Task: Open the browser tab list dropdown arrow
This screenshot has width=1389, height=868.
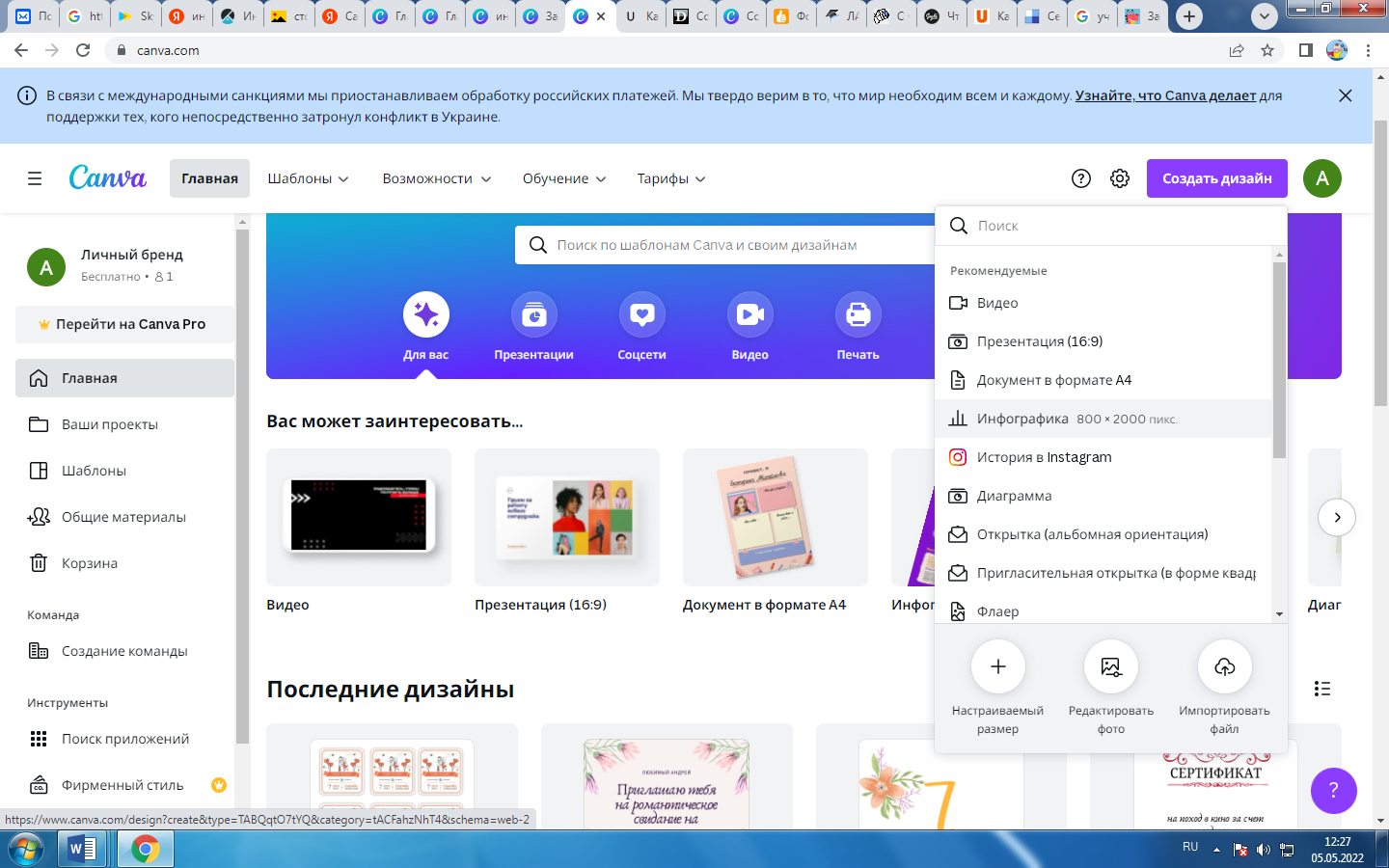Action: (x=1264, y=16)
